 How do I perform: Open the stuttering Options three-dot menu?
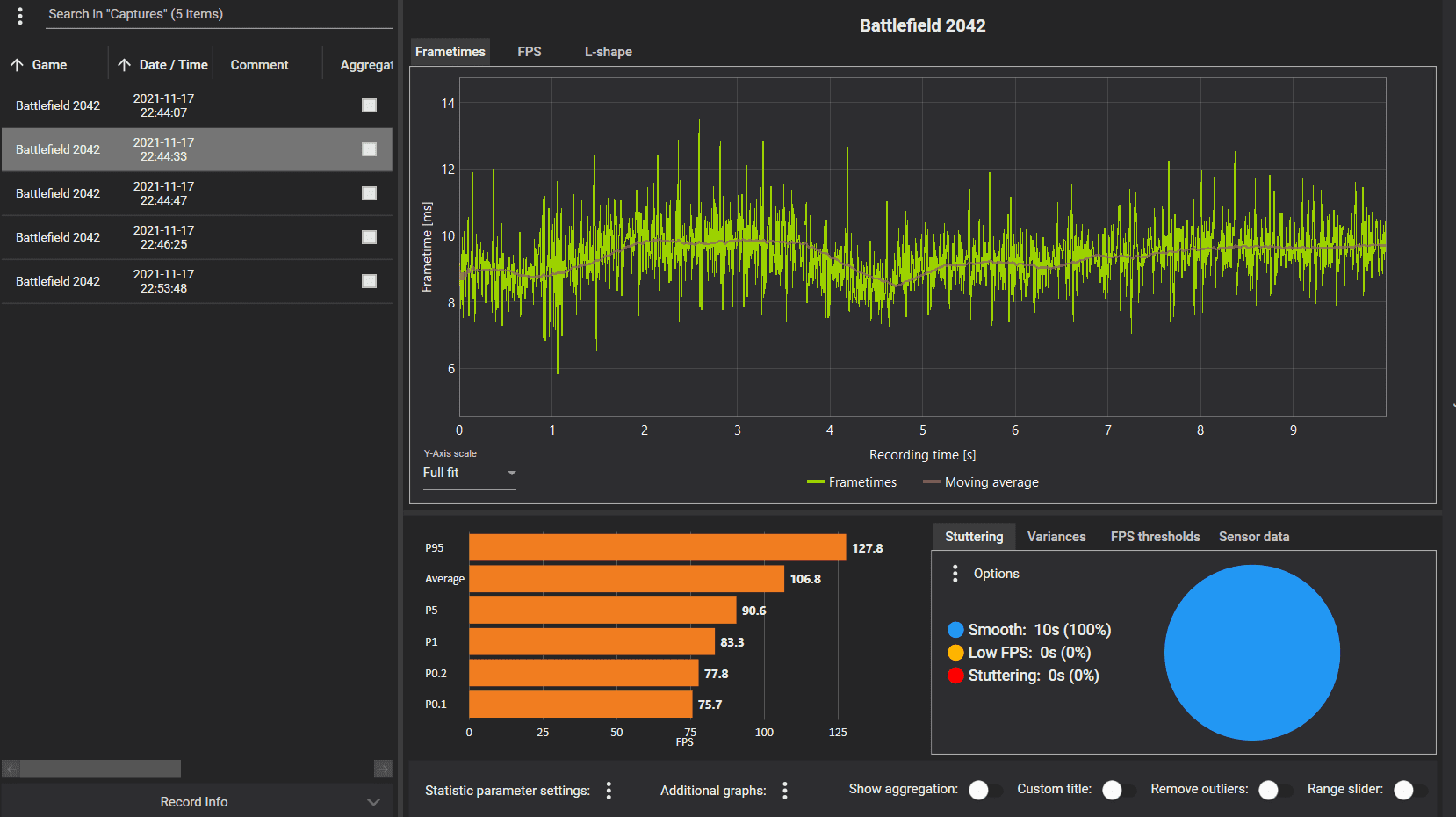click(x=955, y=574)
